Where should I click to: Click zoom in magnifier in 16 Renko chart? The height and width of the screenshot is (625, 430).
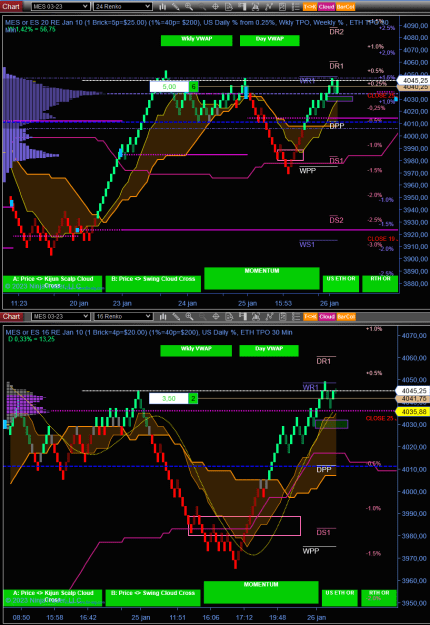click(189, 316)
